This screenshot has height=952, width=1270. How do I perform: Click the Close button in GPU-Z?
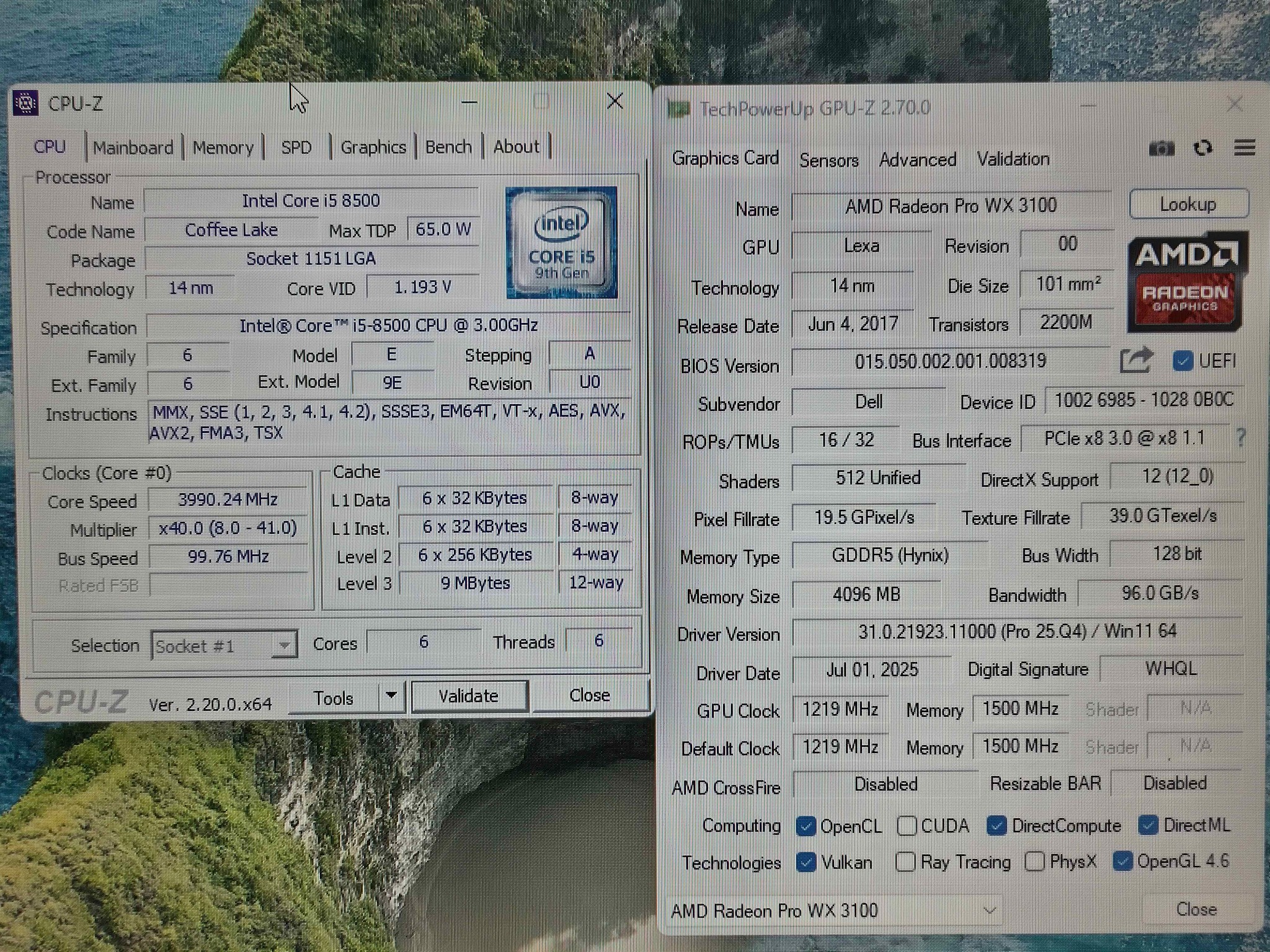(x=1197, y=909)
